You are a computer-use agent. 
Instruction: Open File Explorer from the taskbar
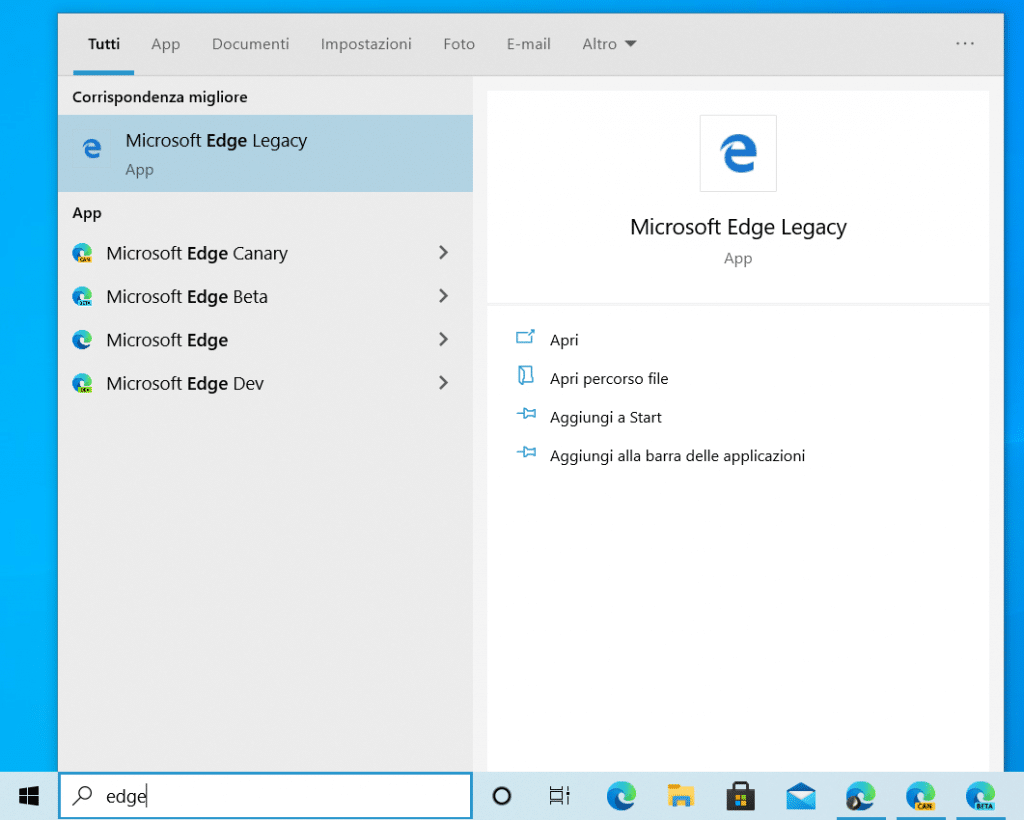(x=681, y=796)
